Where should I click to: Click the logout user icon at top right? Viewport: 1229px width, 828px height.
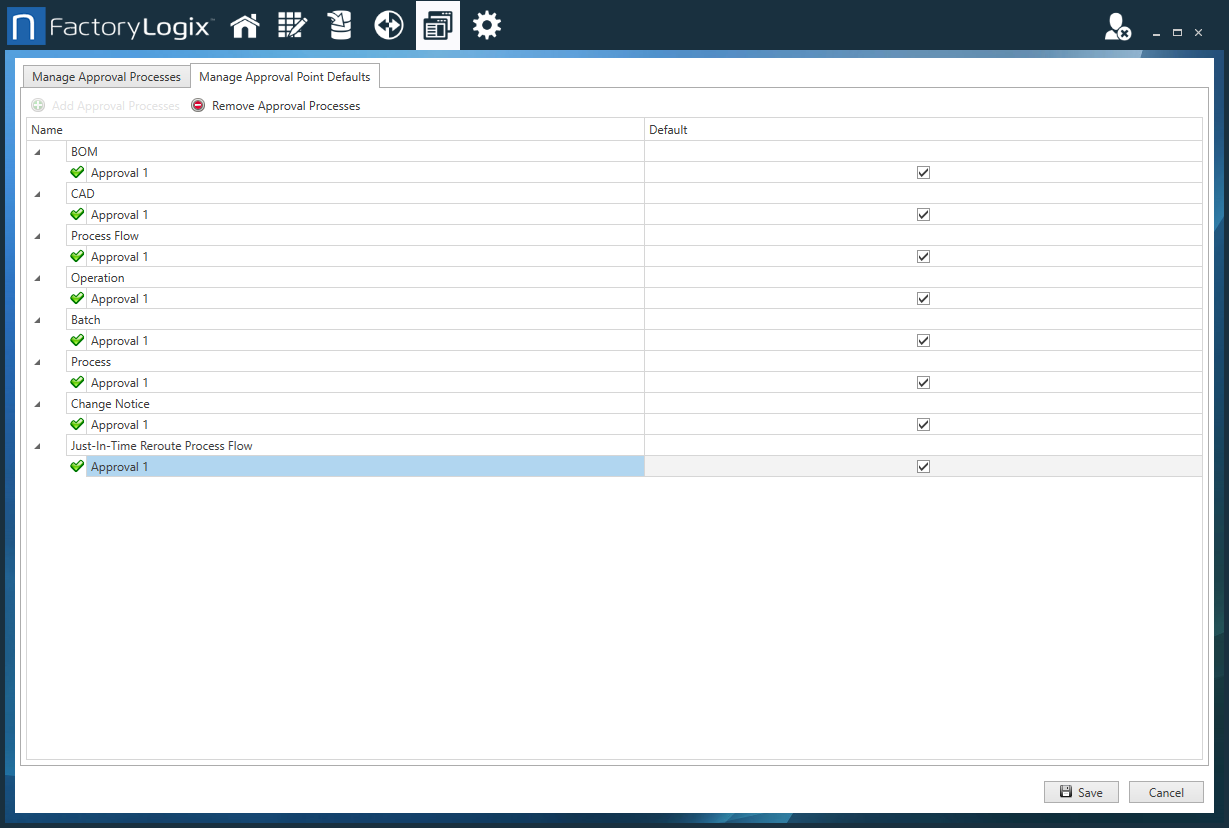(x=1117, y=27)
